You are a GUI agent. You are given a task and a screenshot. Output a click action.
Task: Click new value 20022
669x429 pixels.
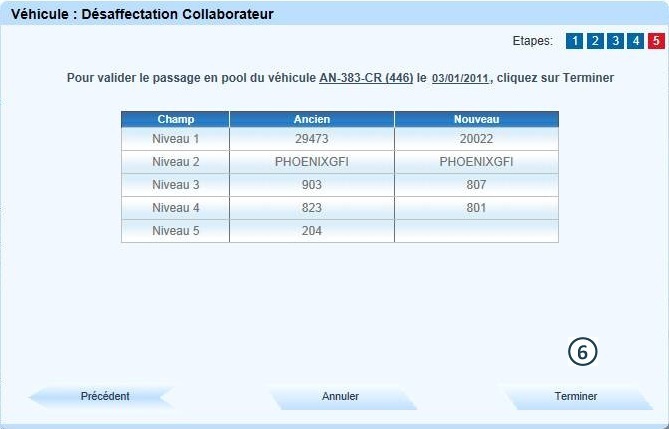click(476, 138)
